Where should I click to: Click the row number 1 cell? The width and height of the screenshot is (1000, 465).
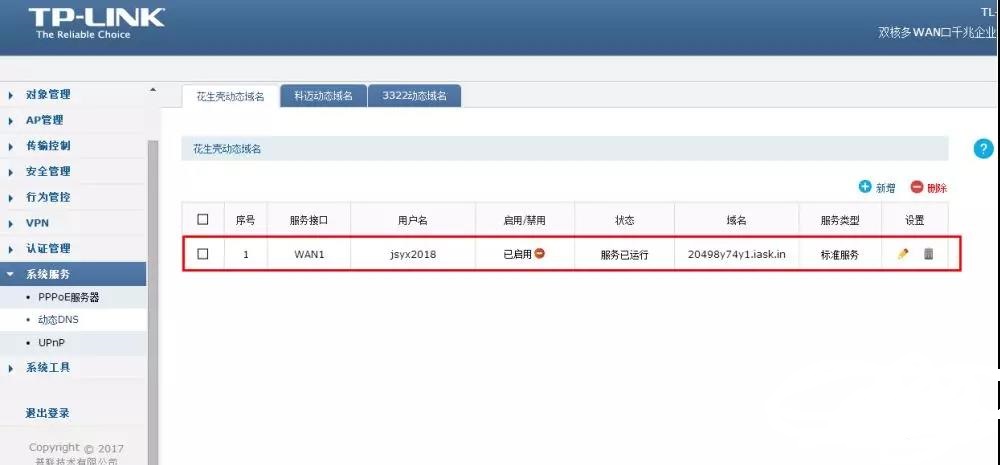click(246, 254)
